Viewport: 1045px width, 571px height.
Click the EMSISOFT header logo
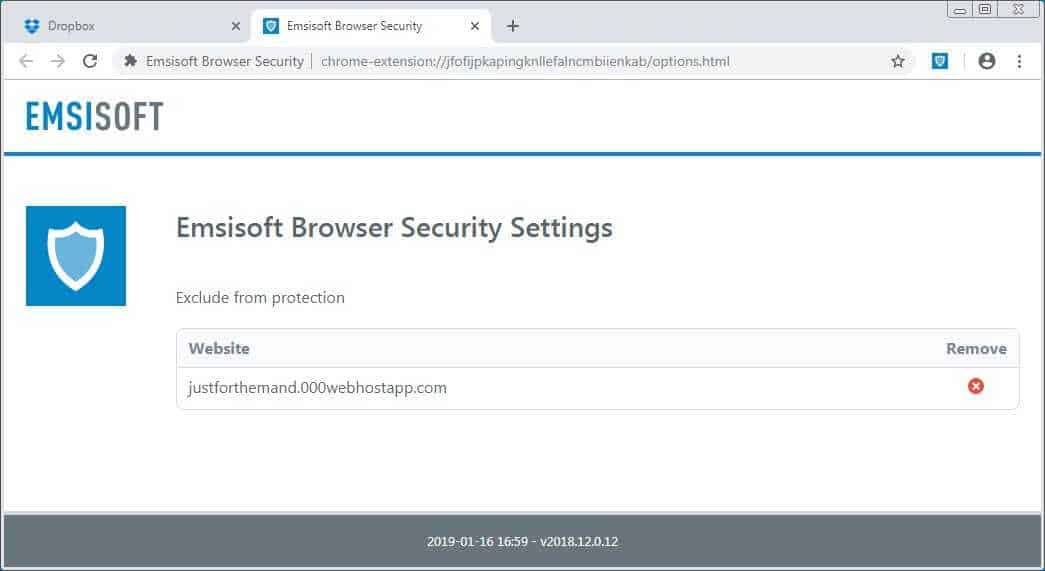94,117
